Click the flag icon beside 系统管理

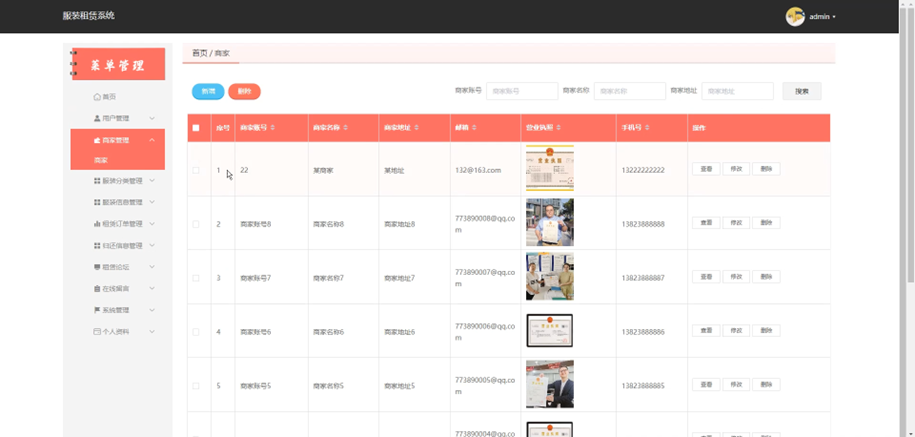tap(97, 310)
